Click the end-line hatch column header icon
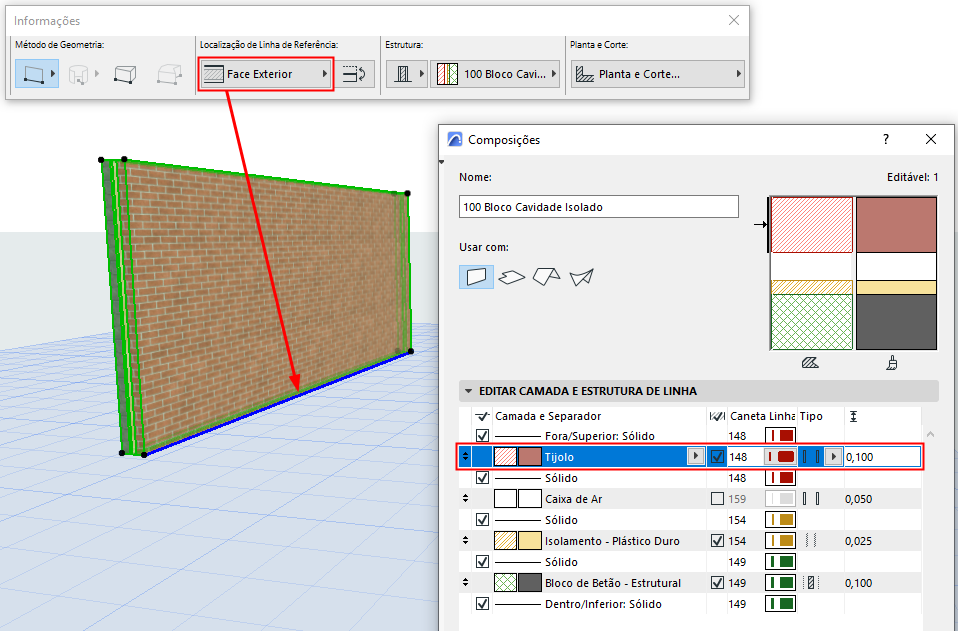958x631 pixels. [x=717, y=416]
